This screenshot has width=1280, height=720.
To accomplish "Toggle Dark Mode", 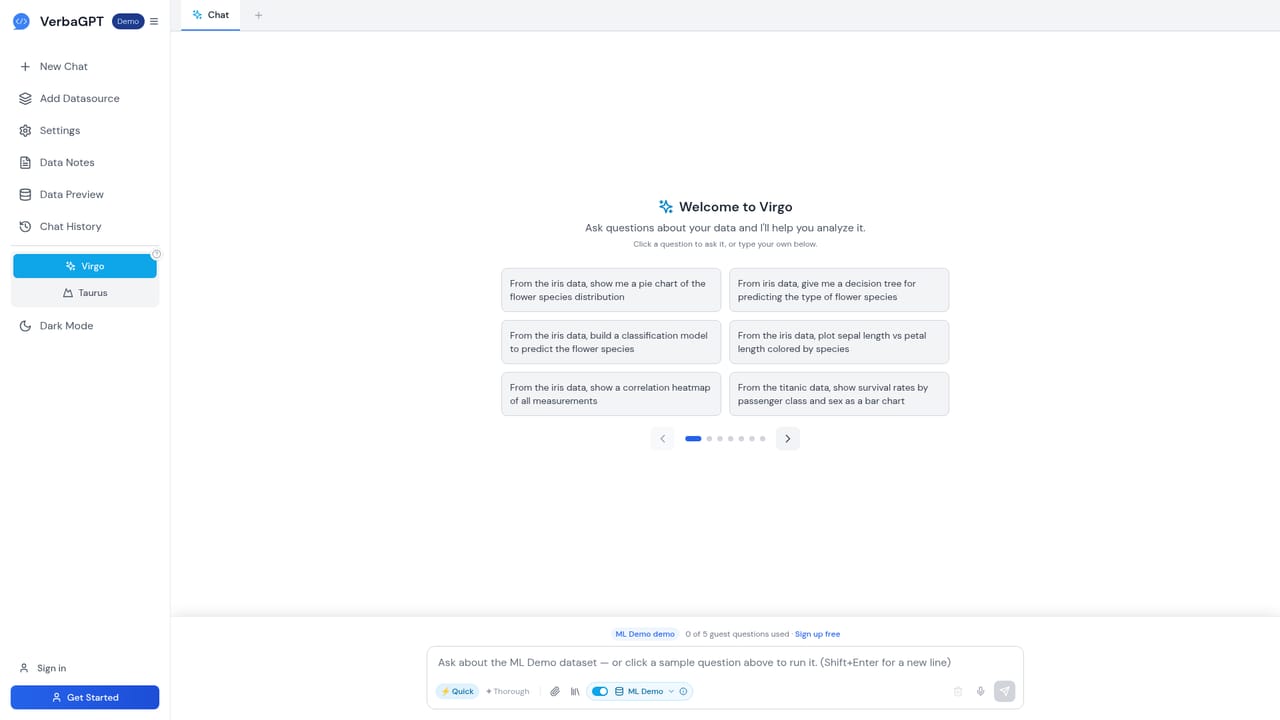I will tap(85, 326).
